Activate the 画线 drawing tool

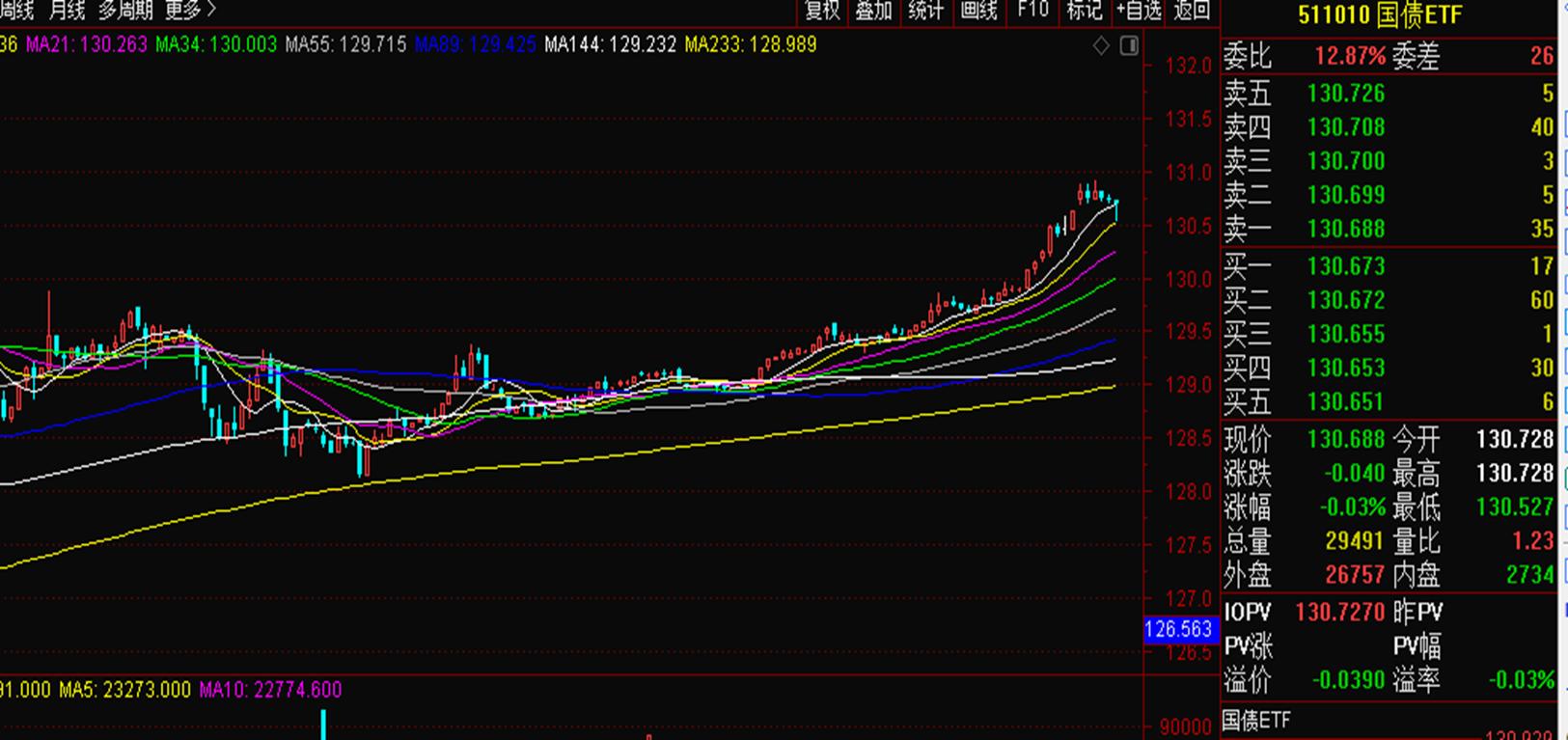[979, 11]
